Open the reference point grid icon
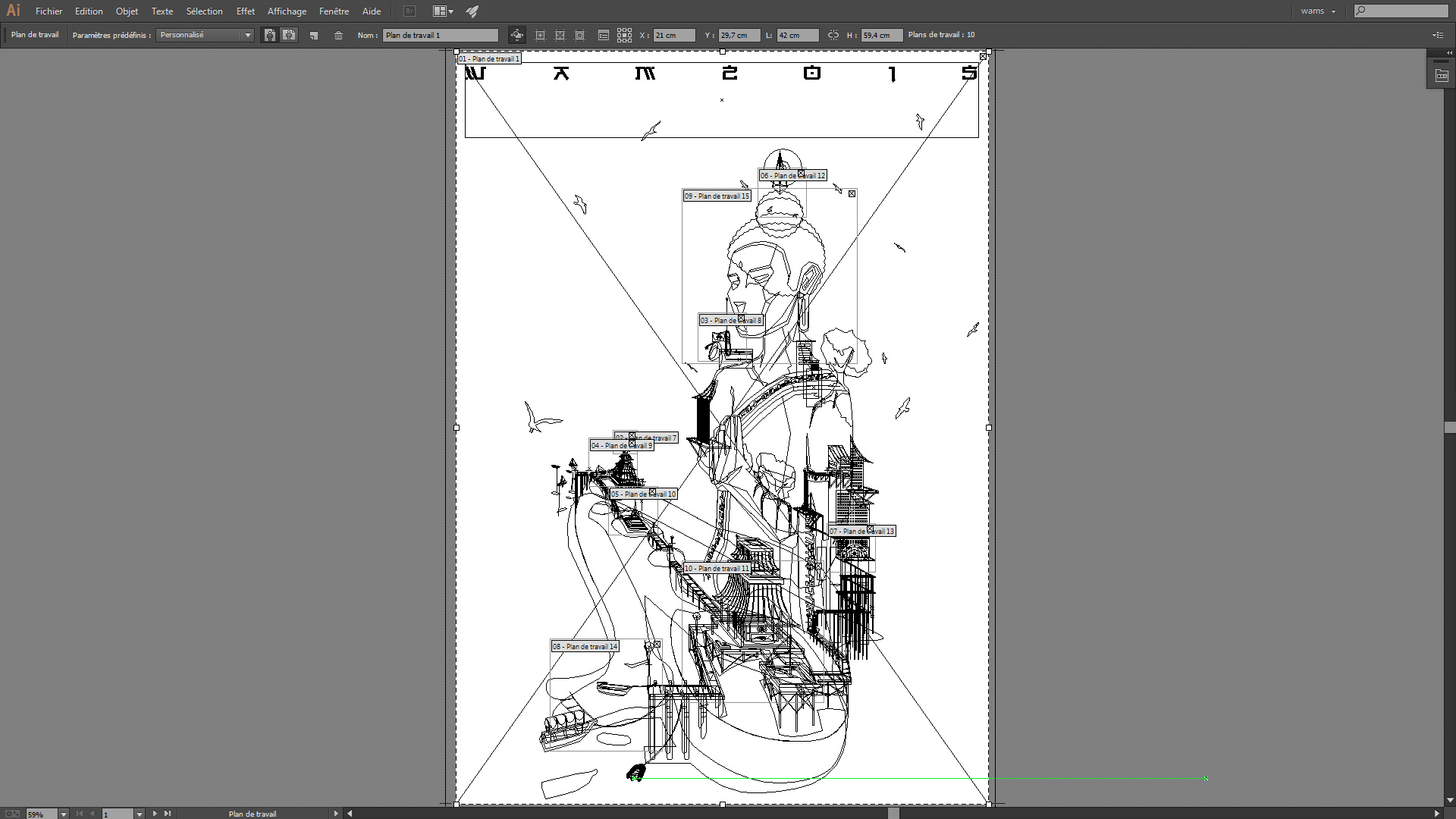Image resolution: width=1456 pixels, height=819 pixels. click(x=624, y=35)
